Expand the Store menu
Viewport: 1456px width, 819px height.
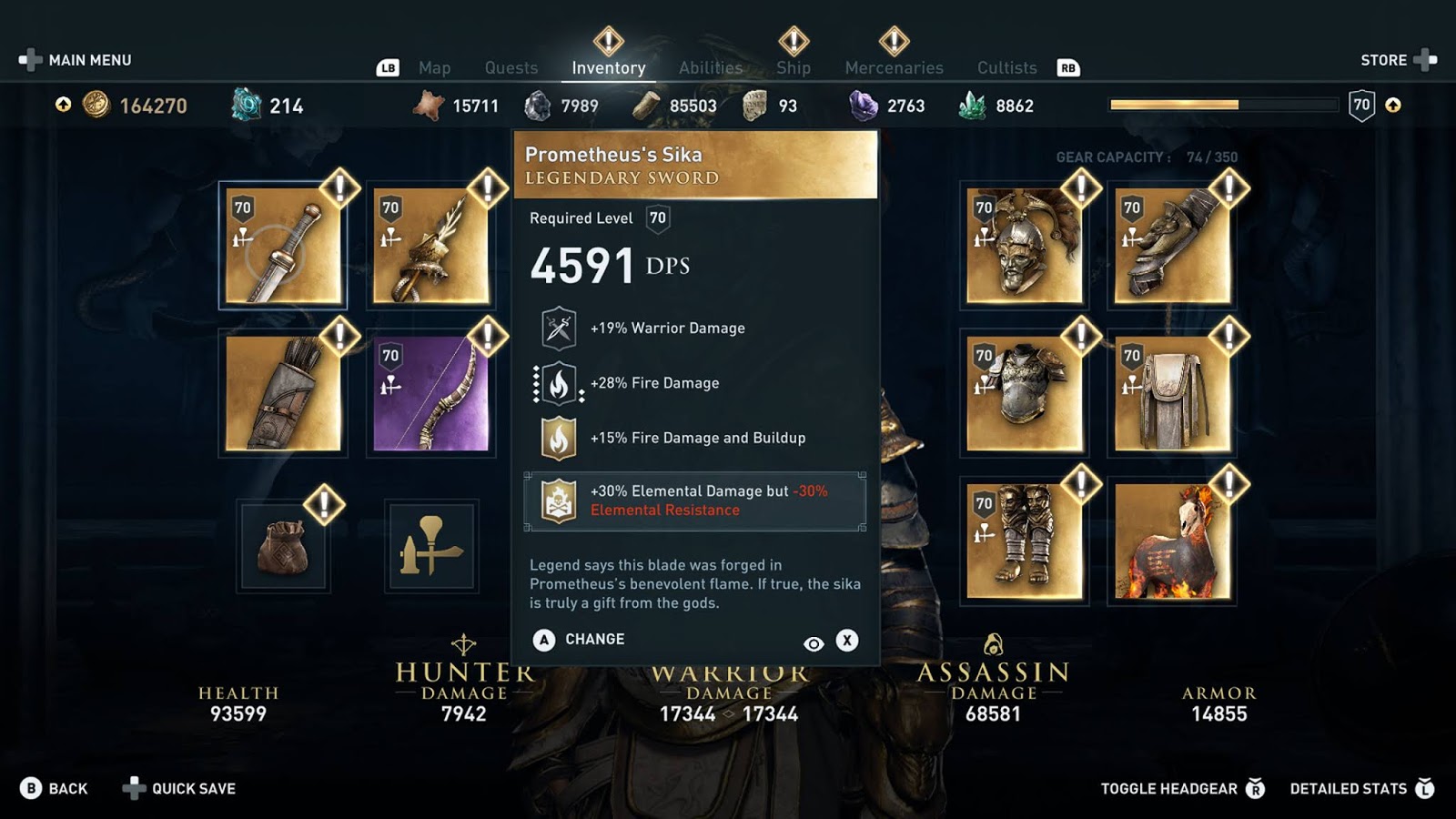[1399, 60]
